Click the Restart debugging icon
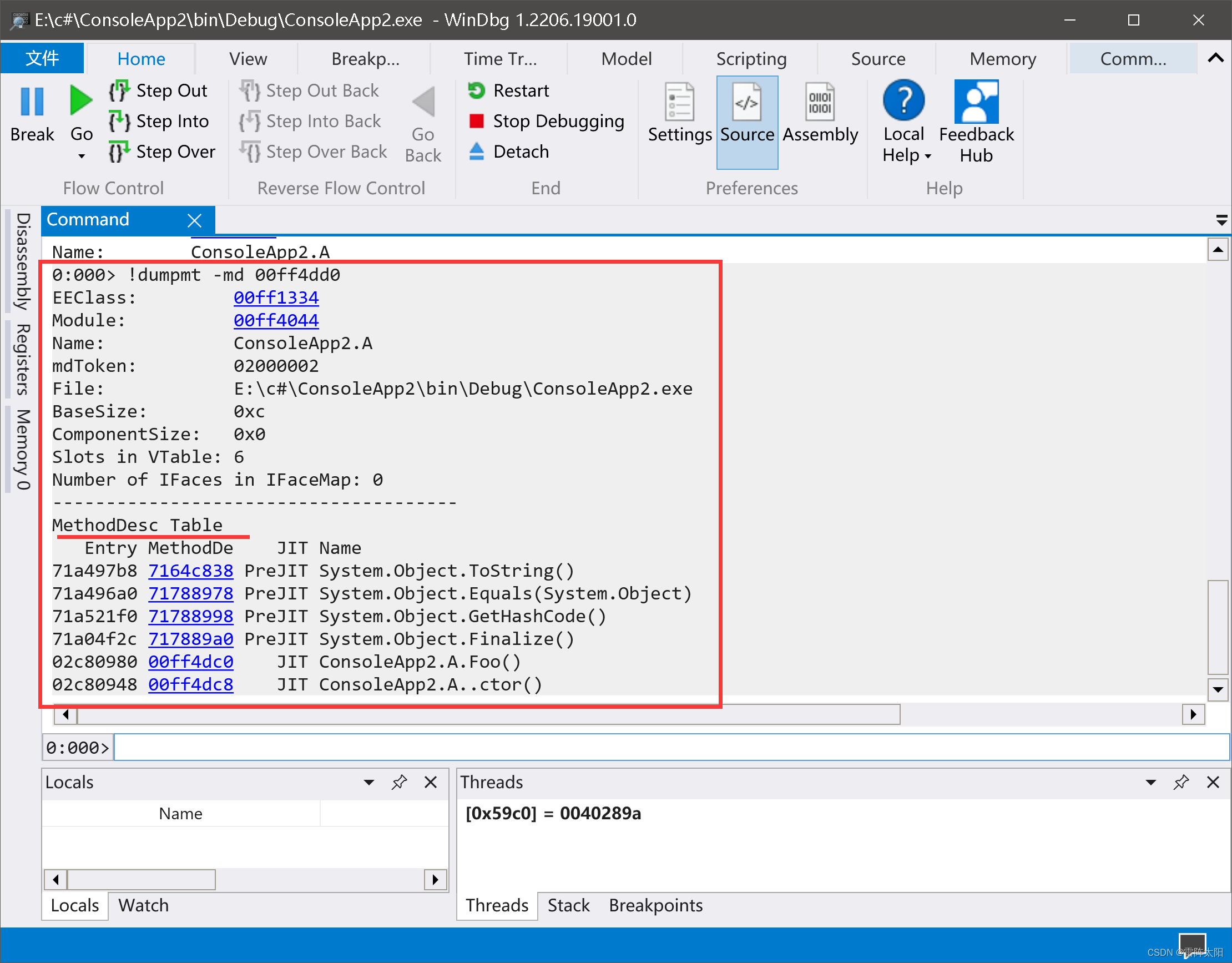This screenshot has height=963, width=1232. (477, 91)
